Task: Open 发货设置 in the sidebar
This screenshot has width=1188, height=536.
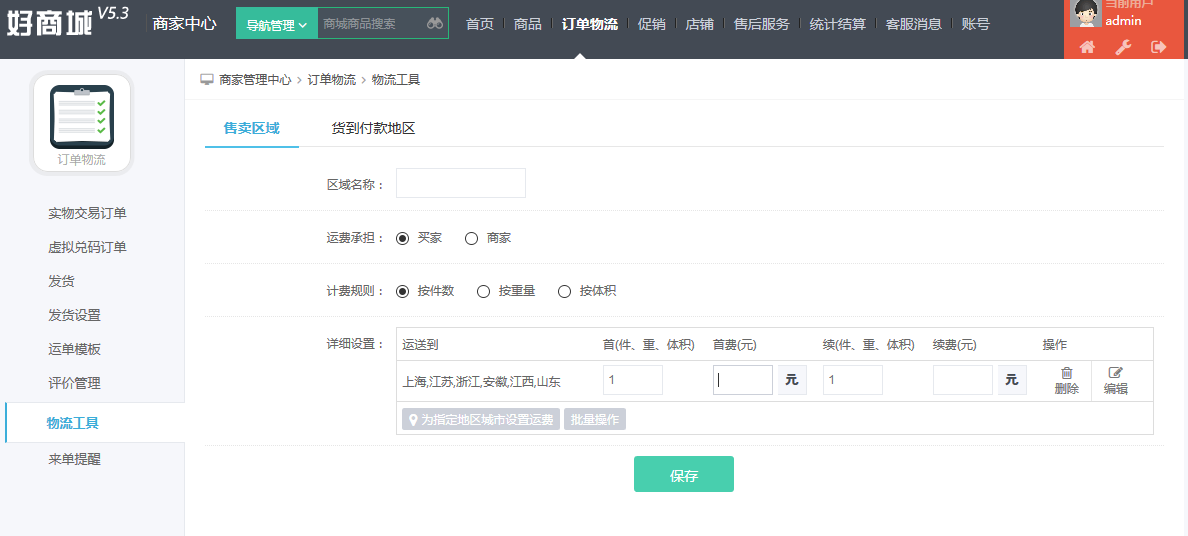Action: pos(74,315)
